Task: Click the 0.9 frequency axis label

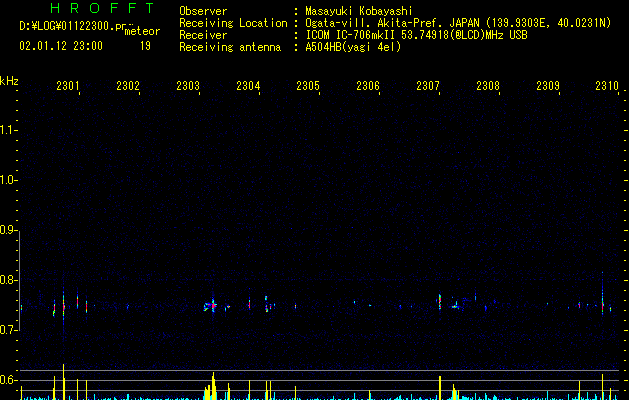Action: click(x=8, y=230)
